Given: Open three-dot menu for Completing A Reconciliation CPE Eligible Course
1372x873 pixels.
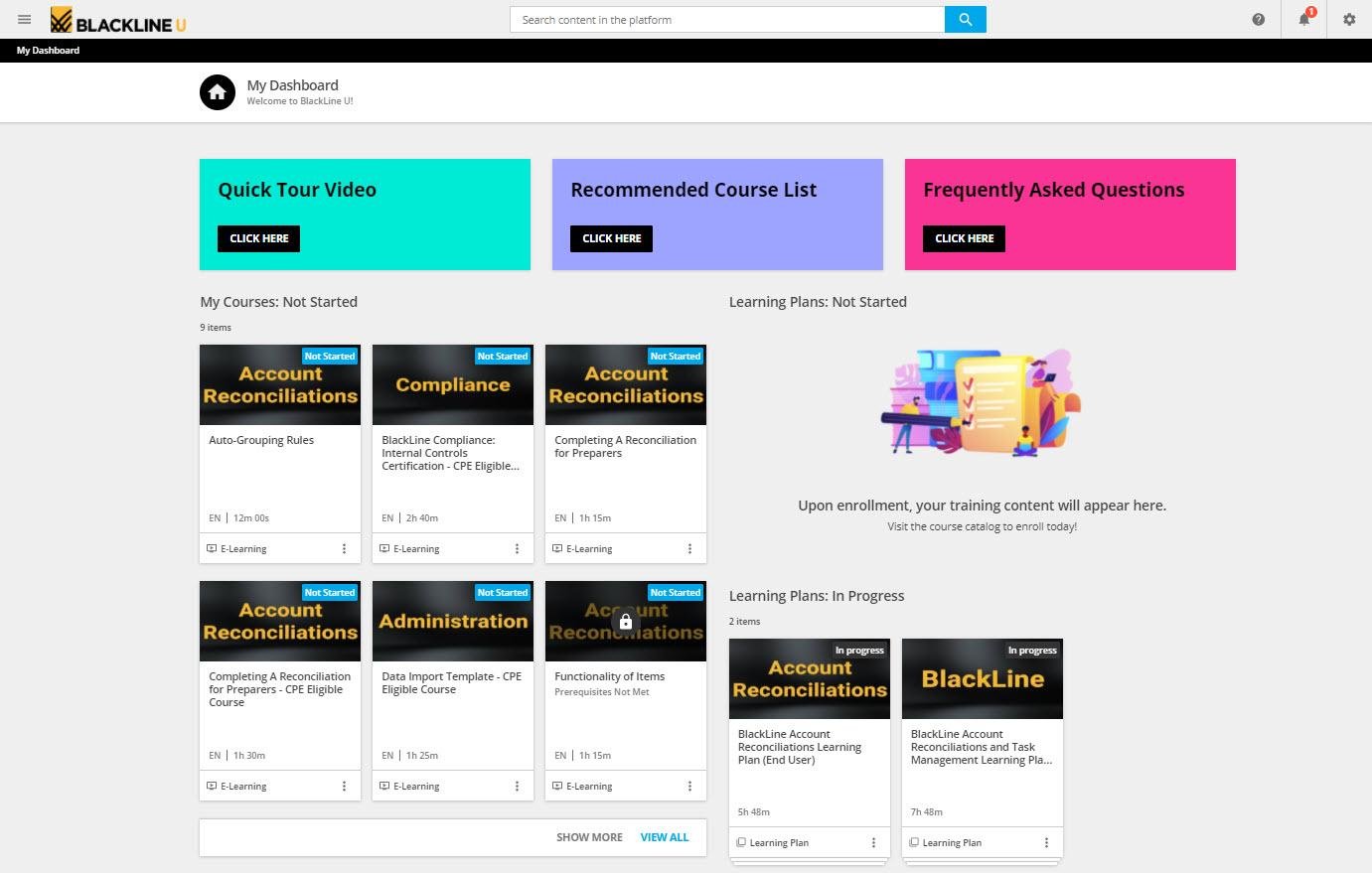Looking at the screenshot, I should coord(345,786).
